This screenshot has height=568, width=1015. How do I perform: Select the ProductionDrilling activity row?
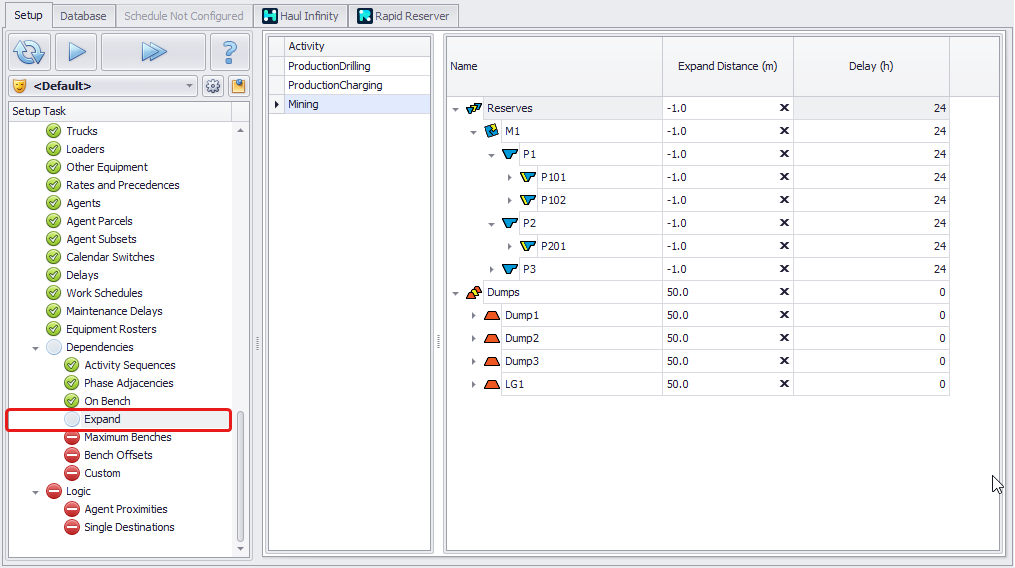328,66
